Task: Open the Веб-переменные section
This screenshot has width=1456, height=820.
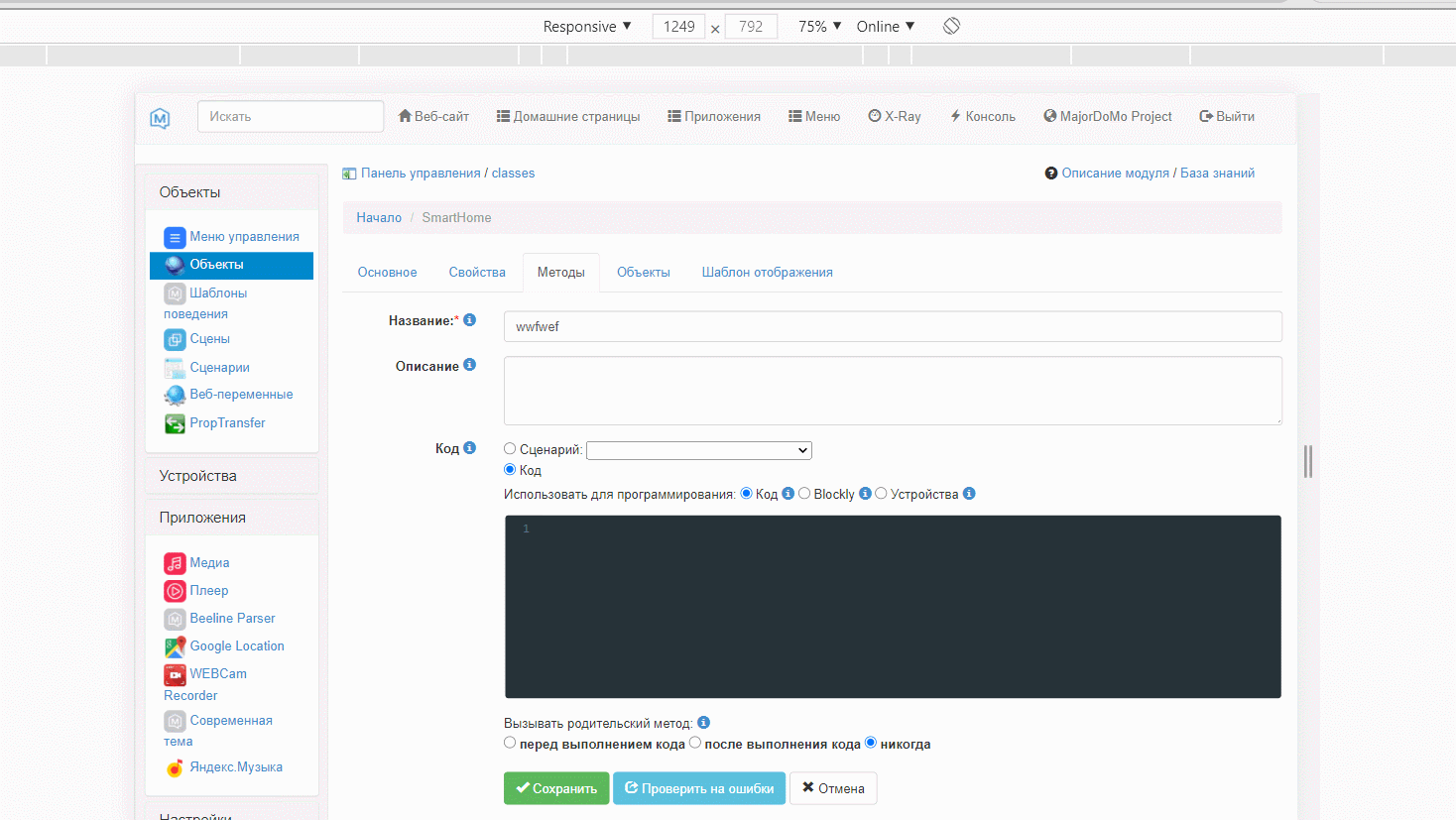Action: tap(175, 394)
